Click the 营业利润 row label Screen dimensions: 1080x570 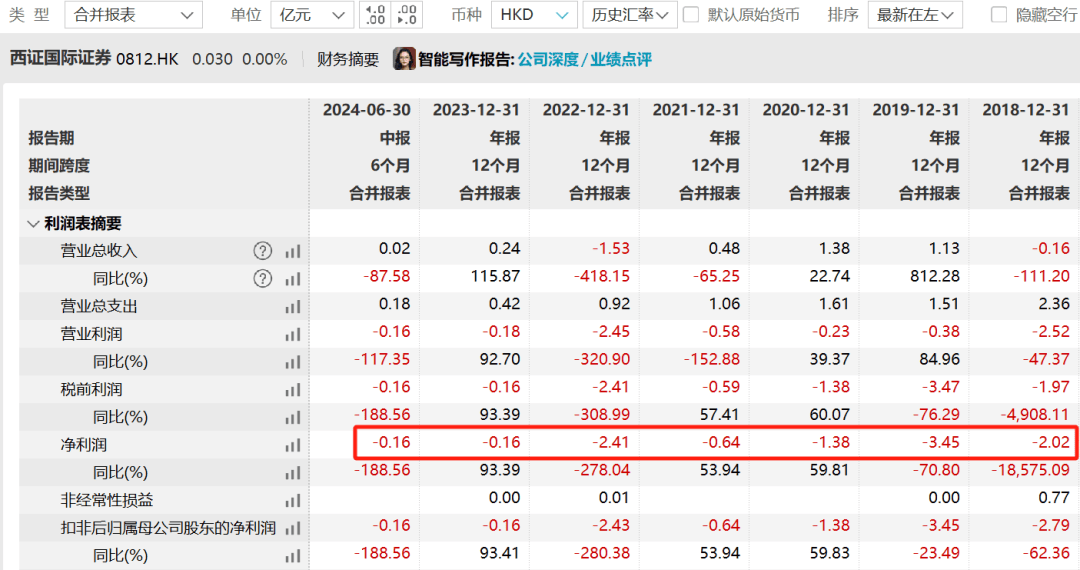pos(91,335)
